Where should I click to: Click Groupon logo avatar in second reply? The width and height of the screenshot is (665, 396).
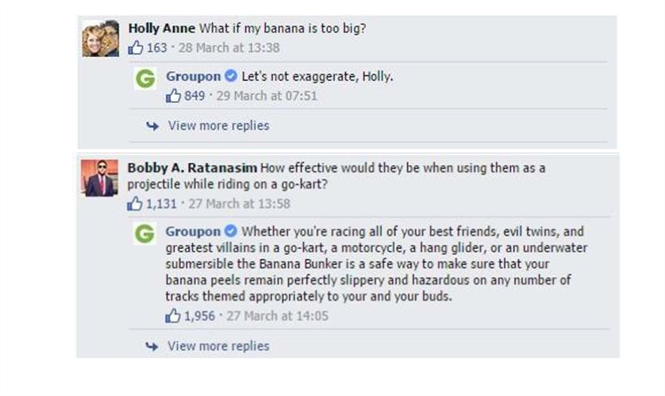pos(145,234)
